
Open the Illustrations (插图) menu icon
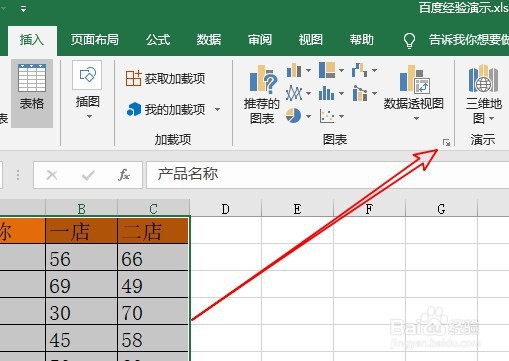pyautogui.click(x=87, y=75)
